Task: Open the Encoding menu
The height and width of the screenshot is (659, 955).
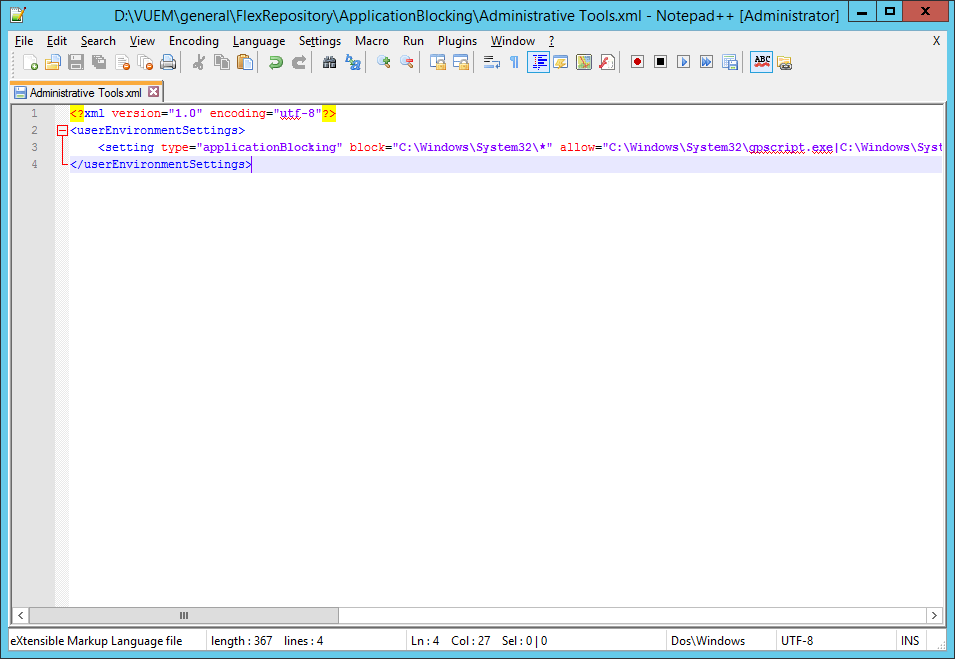Action: [x=194, y=41]
